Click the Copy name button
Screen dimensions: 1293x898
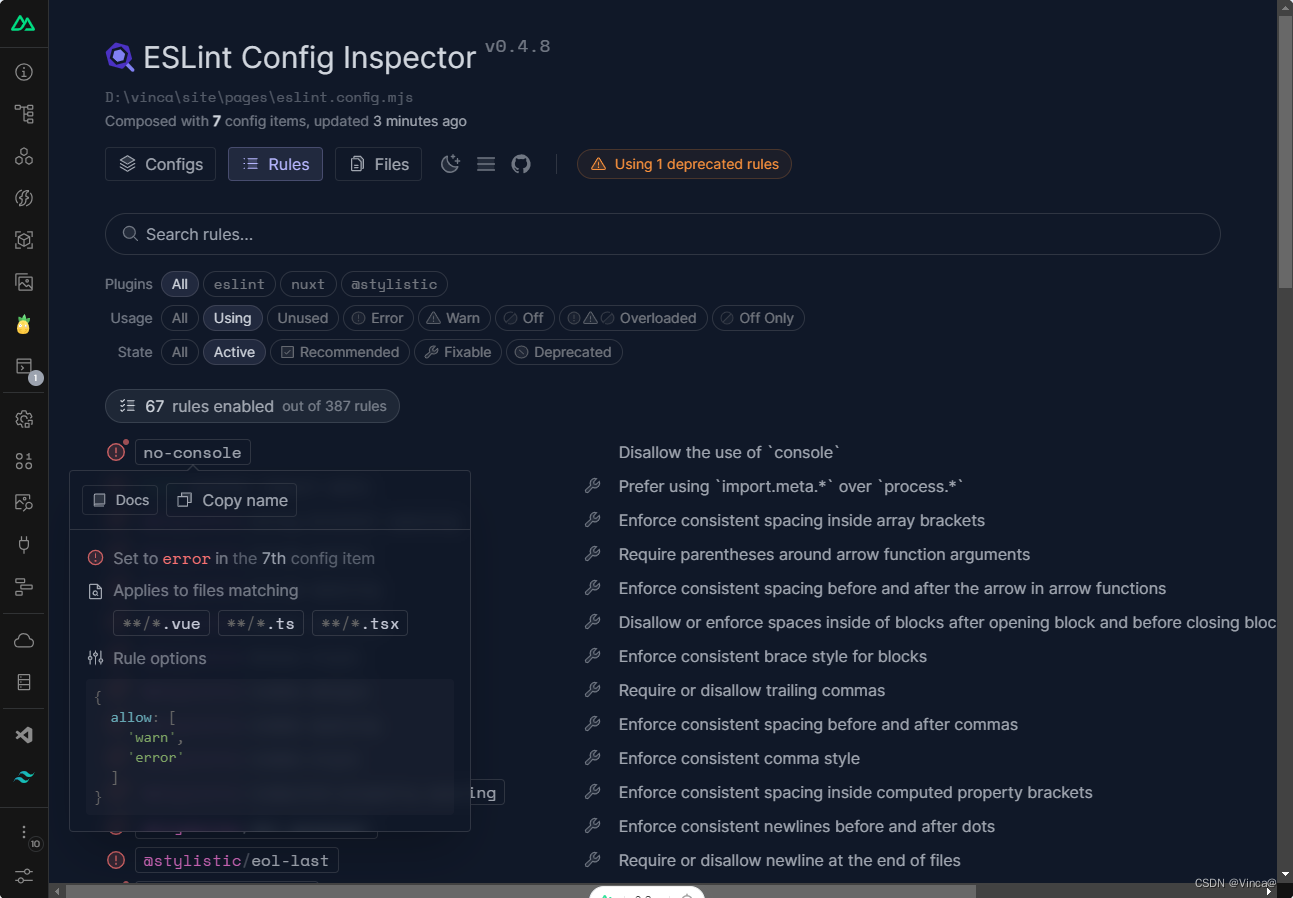point(232,500)
